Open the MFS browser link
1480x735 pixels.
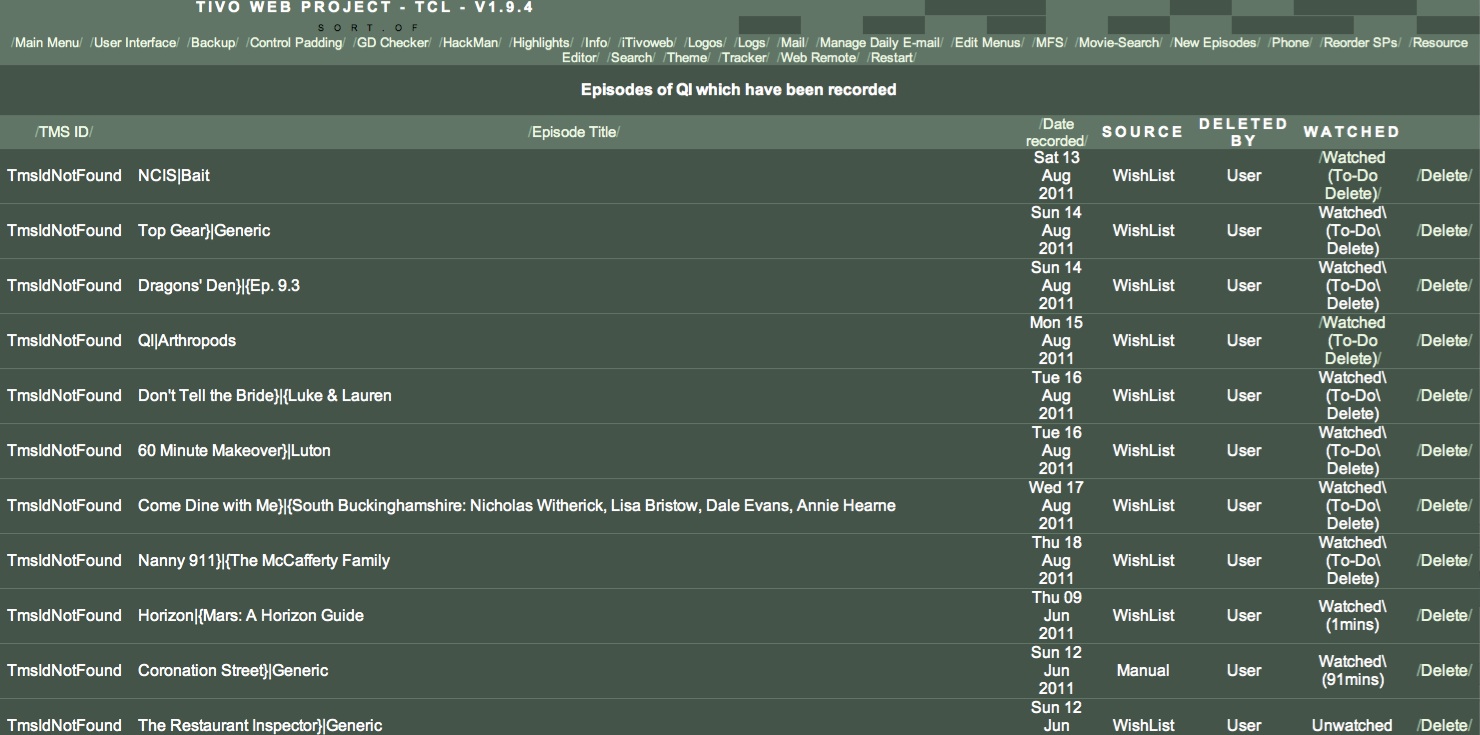click(1049, 43)
